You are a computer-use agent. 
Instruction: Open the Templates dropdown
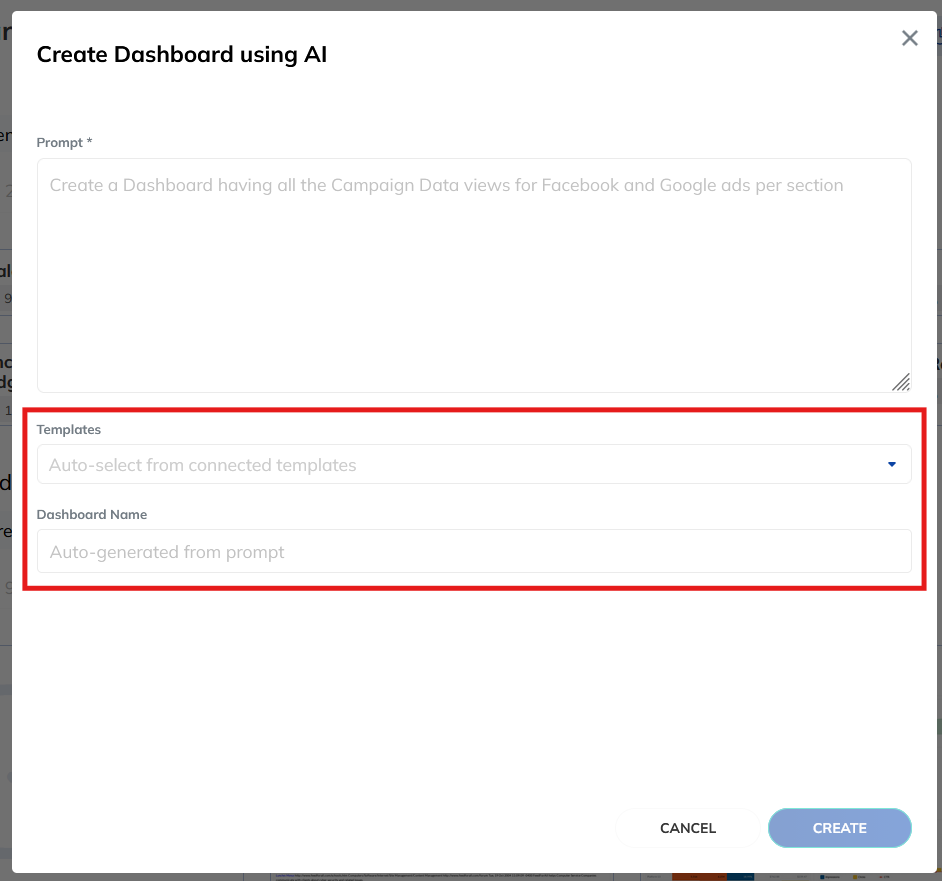click(x=474, y=465)
